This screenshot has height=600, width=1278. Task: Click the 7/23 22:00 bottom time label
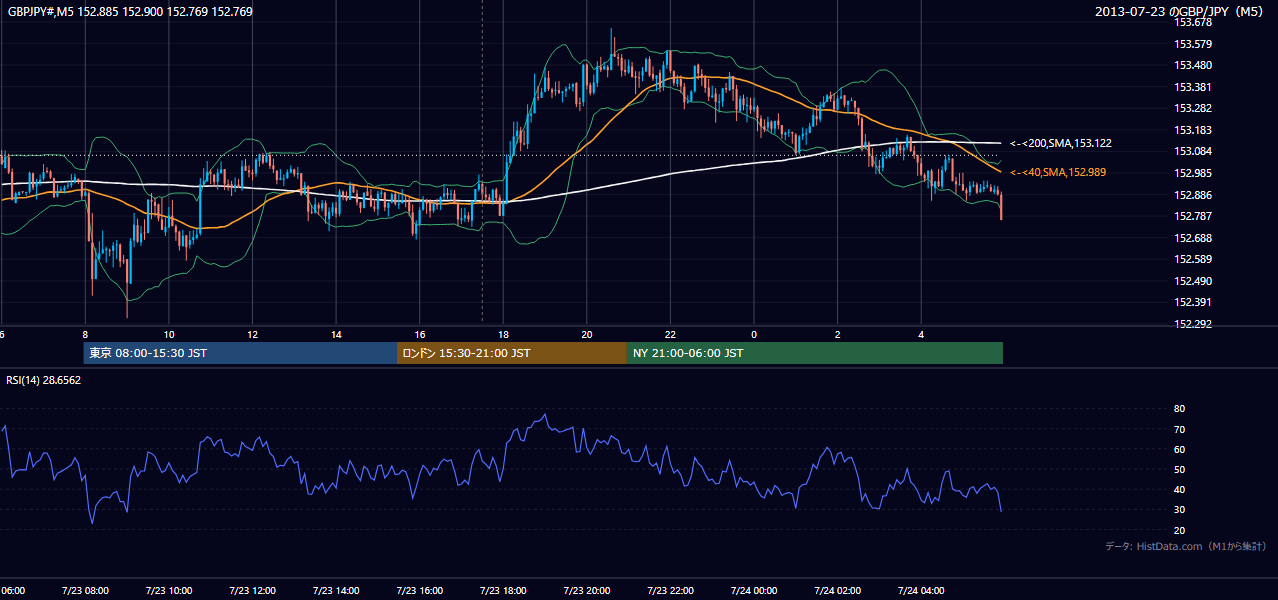670,591
